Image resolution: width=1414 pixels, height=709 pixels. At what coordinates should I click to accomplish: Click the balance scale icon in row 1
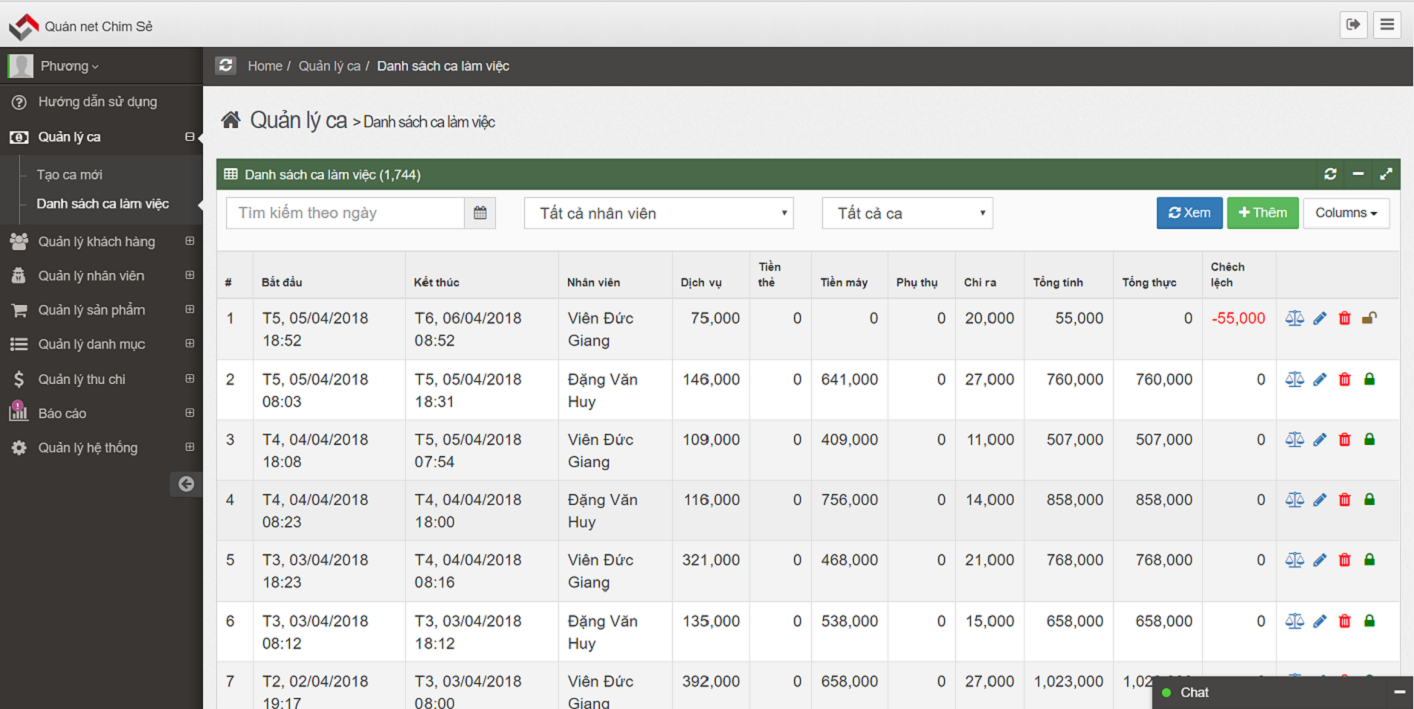click(1294, 318)
